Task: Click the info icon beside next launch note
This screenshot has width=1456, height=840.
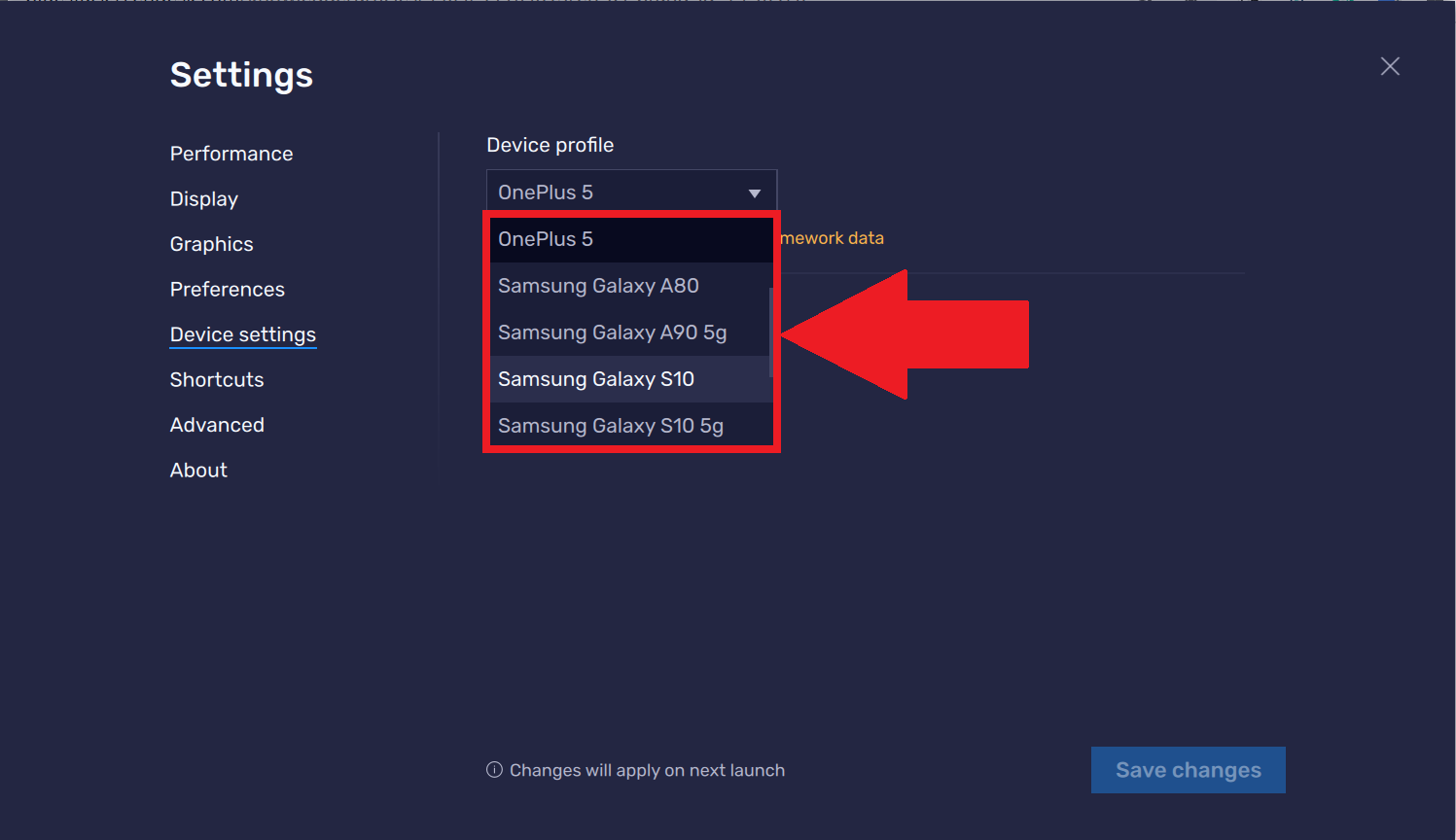Action: pos(494,770)
